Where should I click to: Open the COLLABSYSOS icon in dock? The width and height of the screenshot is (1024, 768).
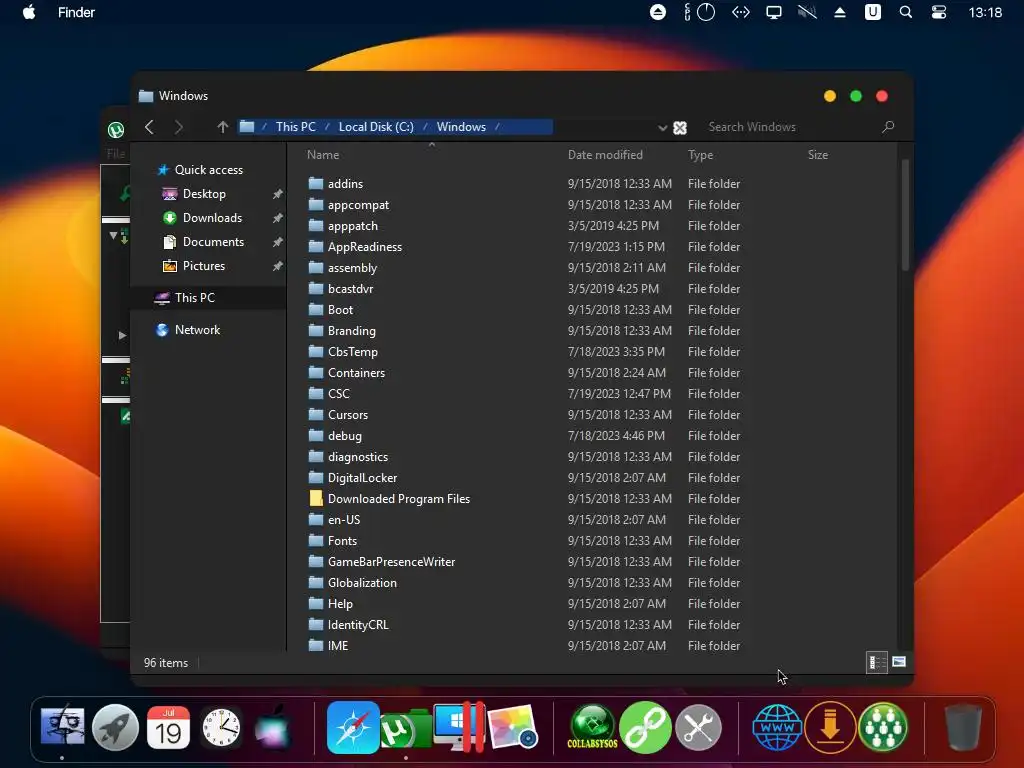pyautogui.click(x=592, y=728)
